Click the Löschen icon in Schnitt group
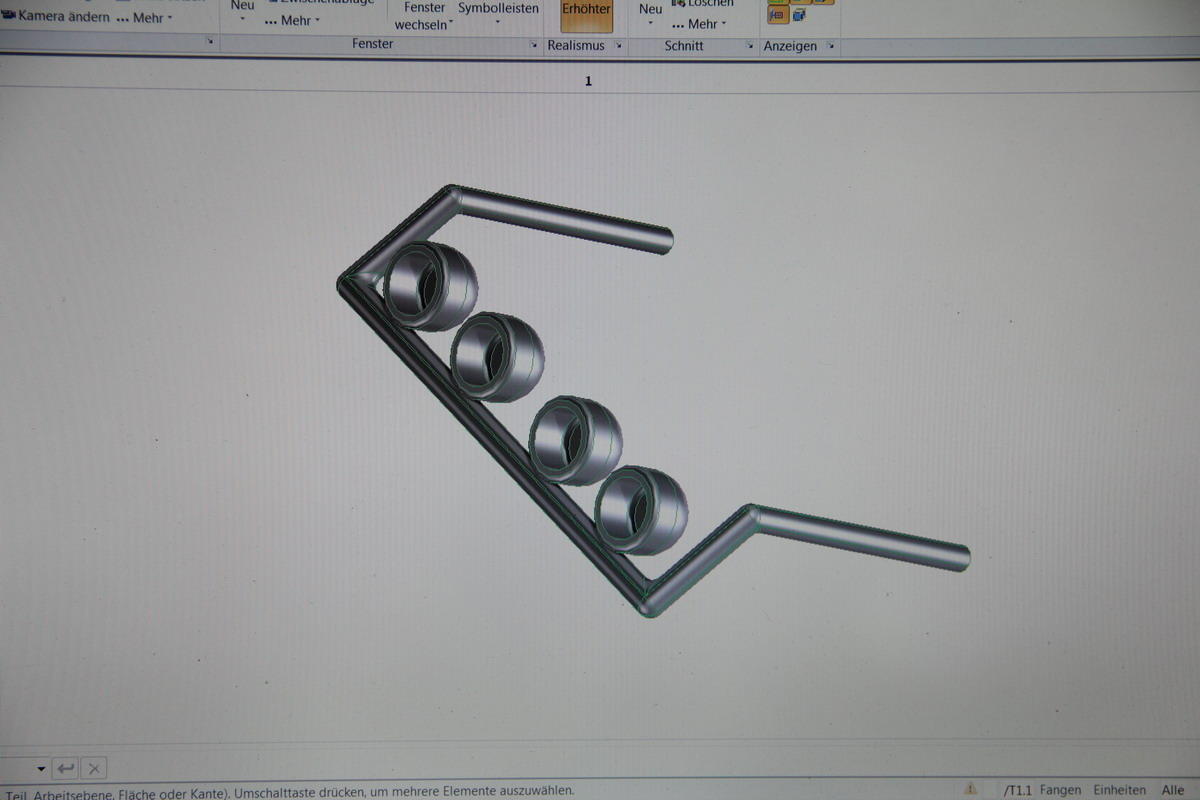The image size is (1200, 800). (x=680, y=3)
